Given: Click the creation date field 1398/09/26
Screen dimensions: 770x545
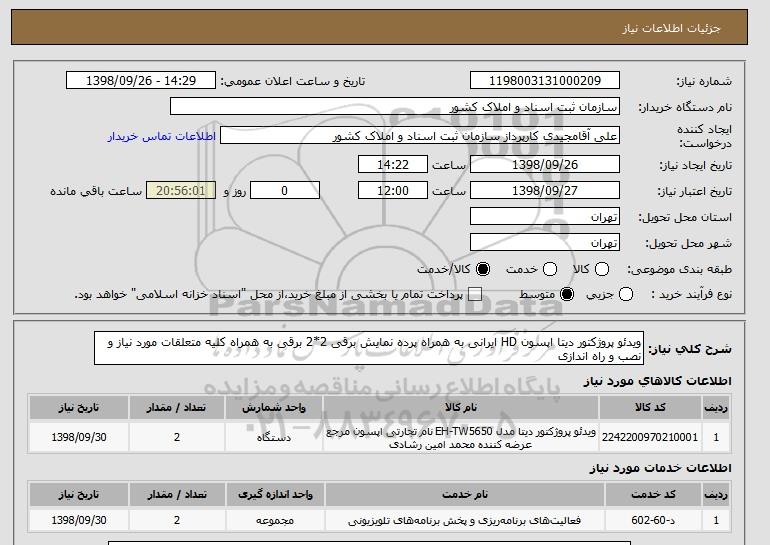Looking at the screenshot, I should coord(545,164).
